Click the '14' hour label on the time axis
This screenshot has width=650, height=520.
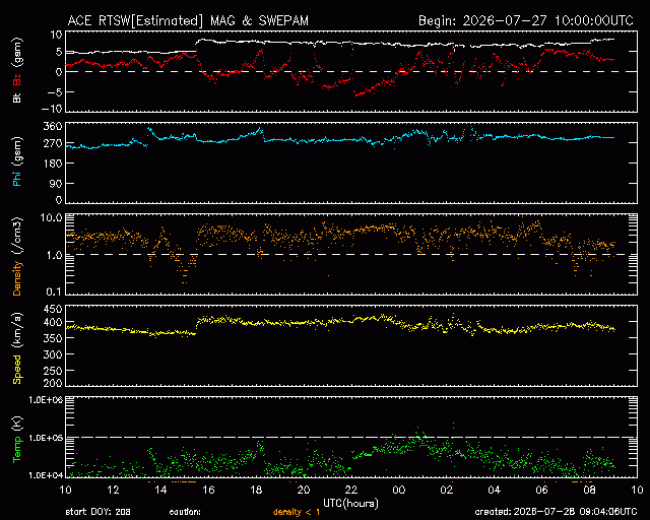pyautogui.click(x=161, y=490)
